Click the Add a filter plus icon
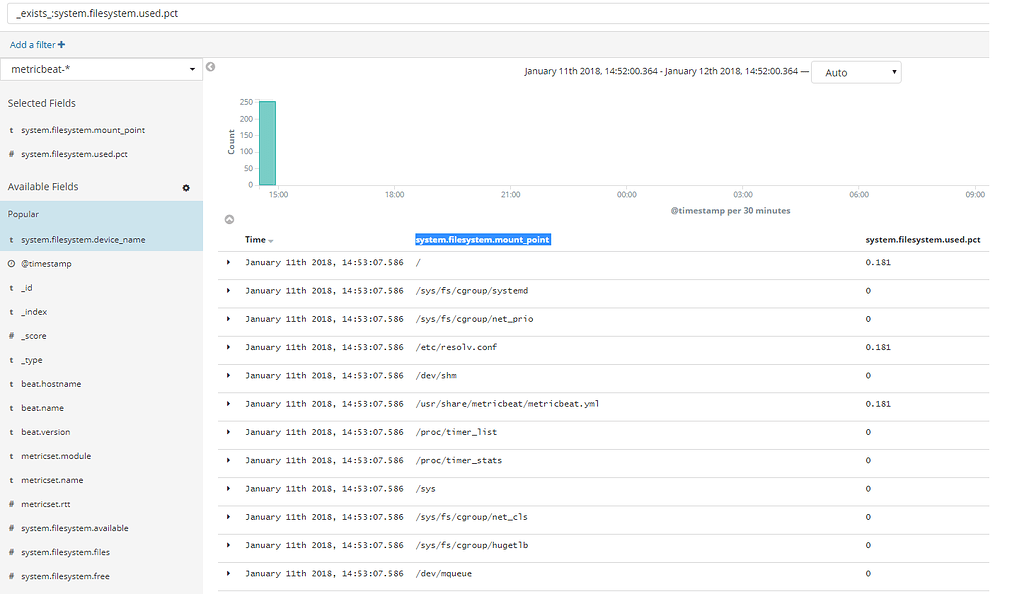 [61, 44]
